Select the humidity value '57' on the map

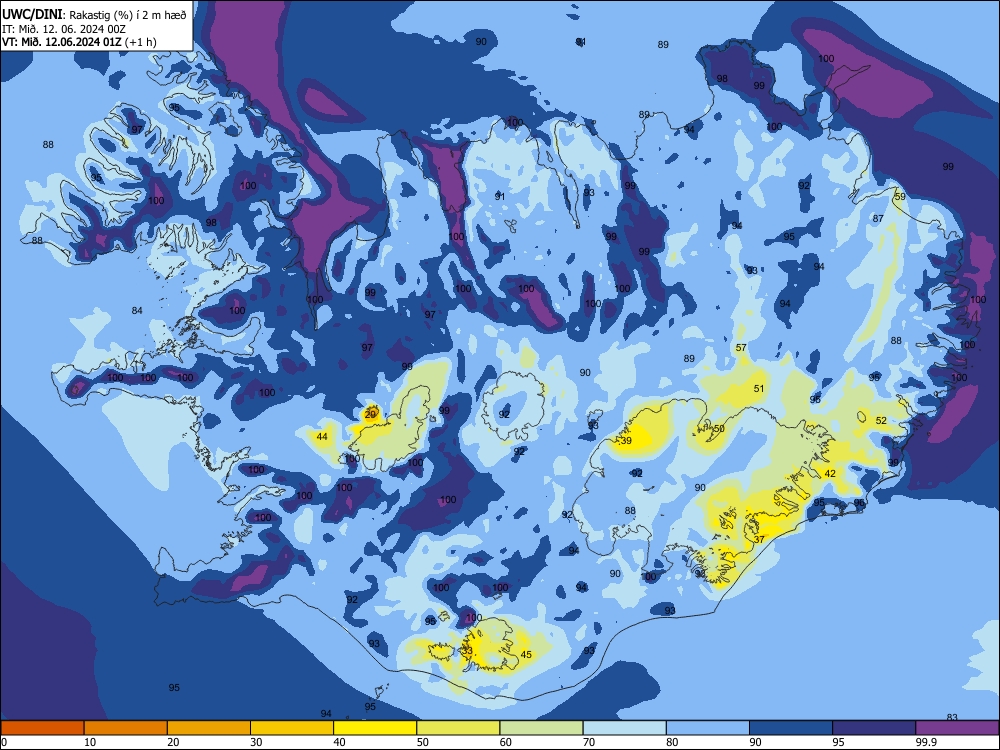[741, 348]
